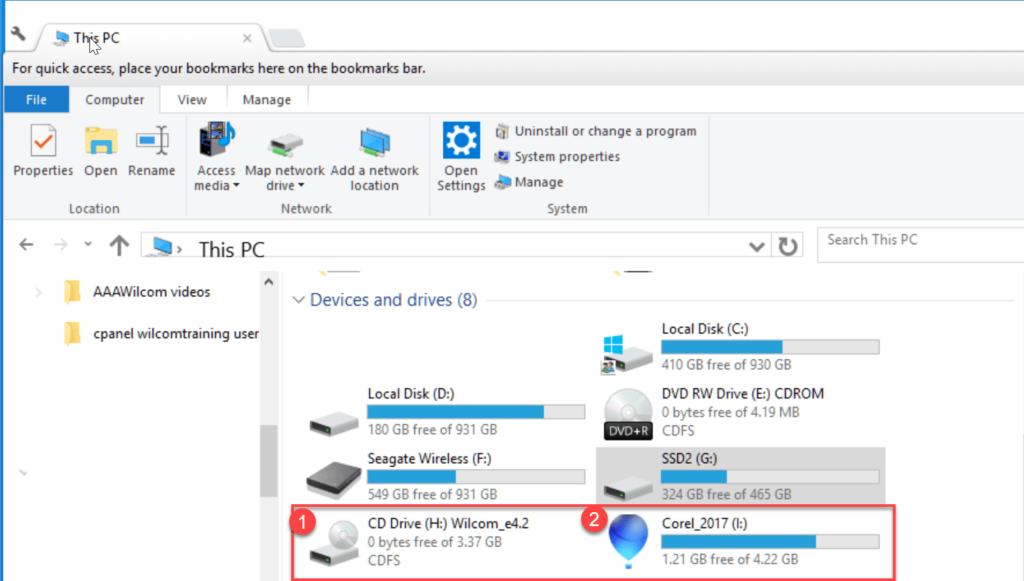Switch to the View ribbon tab
Screen dimensions: 1024x581
[x=192, y=99]
